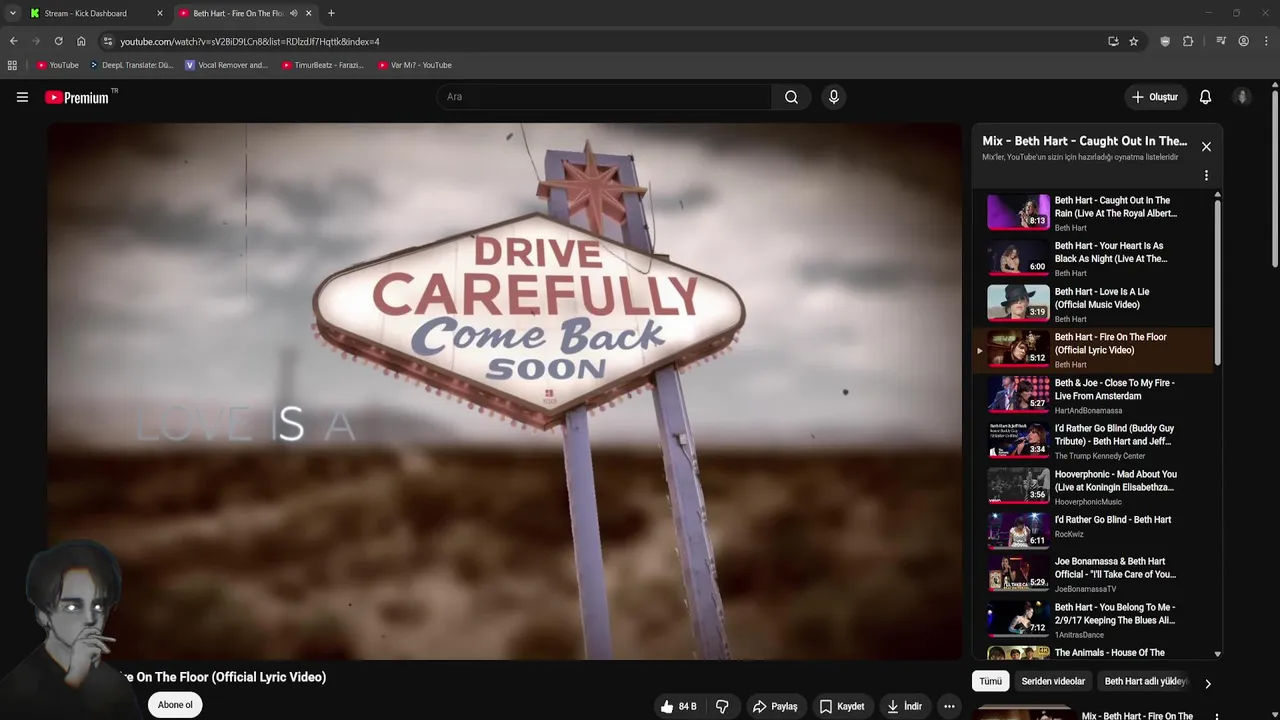This screenshot has height=720, width=1280.
Task: Click the video player to pause
Action: click(x=504, y=391)
